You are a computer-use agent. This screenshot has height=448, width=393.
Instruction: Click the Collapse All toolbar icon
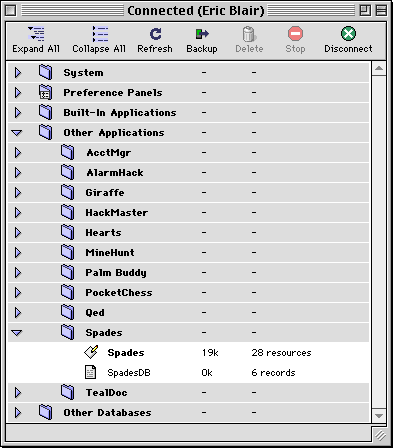tap(100, 34)
